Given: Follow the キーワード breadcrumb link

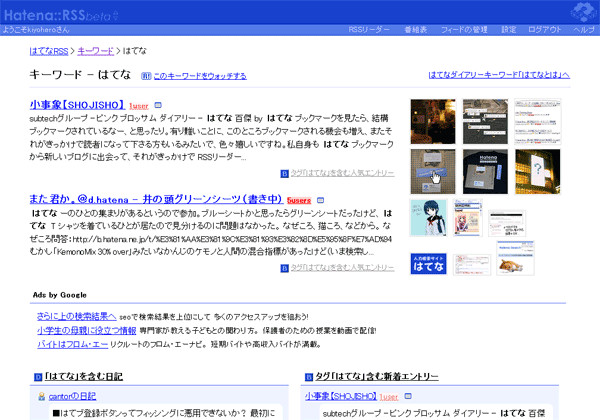Looking at the screenshot, I should coord(96,51).
